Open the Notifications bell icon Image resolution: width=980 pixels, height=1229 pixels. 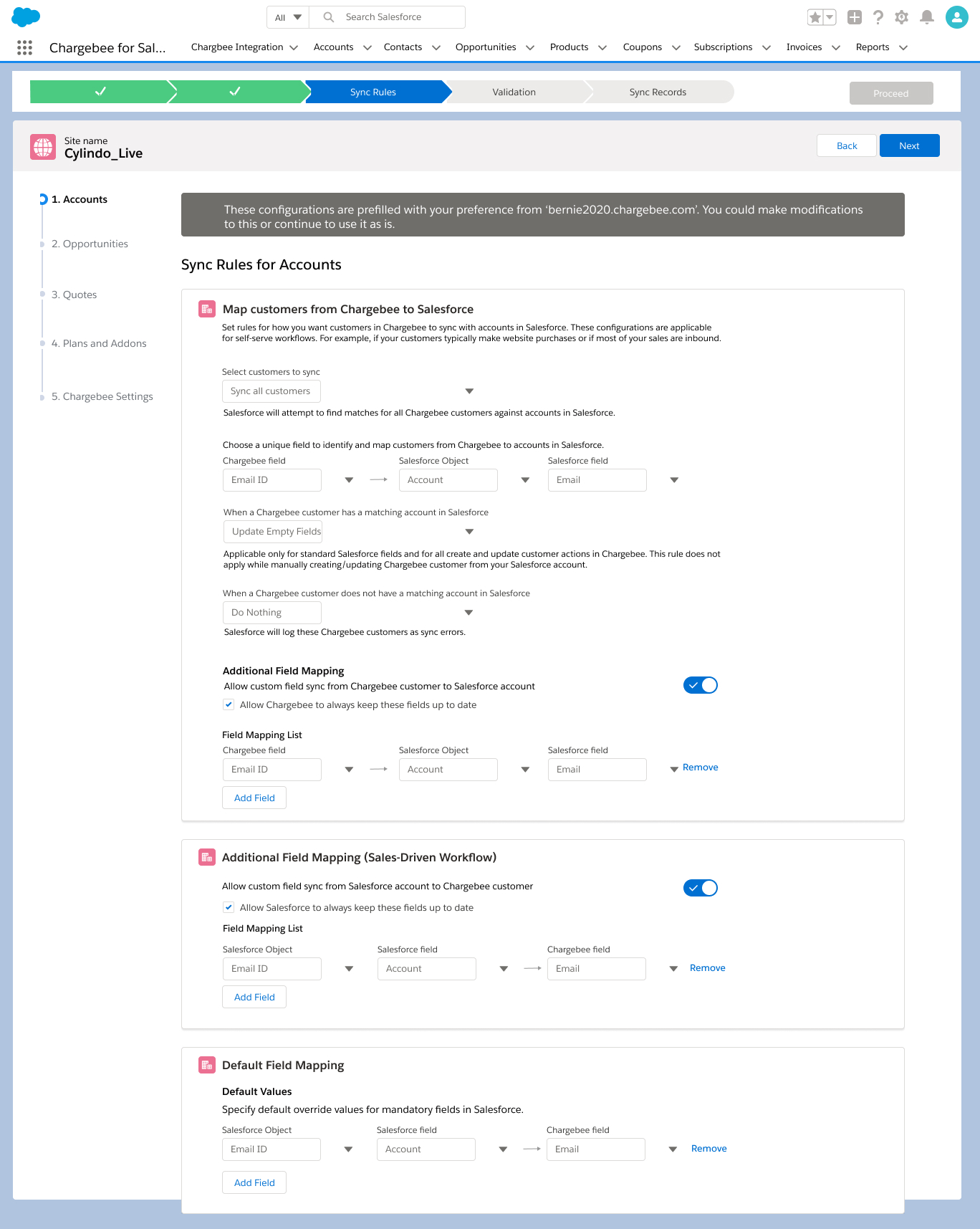pos(927,17)
